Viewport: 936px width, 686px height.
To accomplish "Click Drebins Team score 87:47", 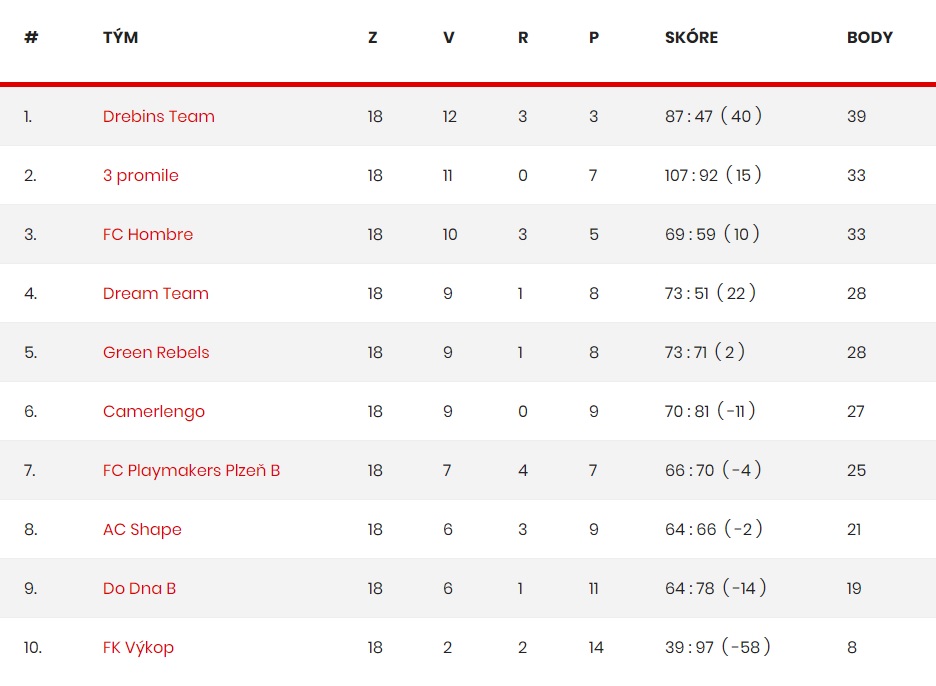I will tap(689, 116).
